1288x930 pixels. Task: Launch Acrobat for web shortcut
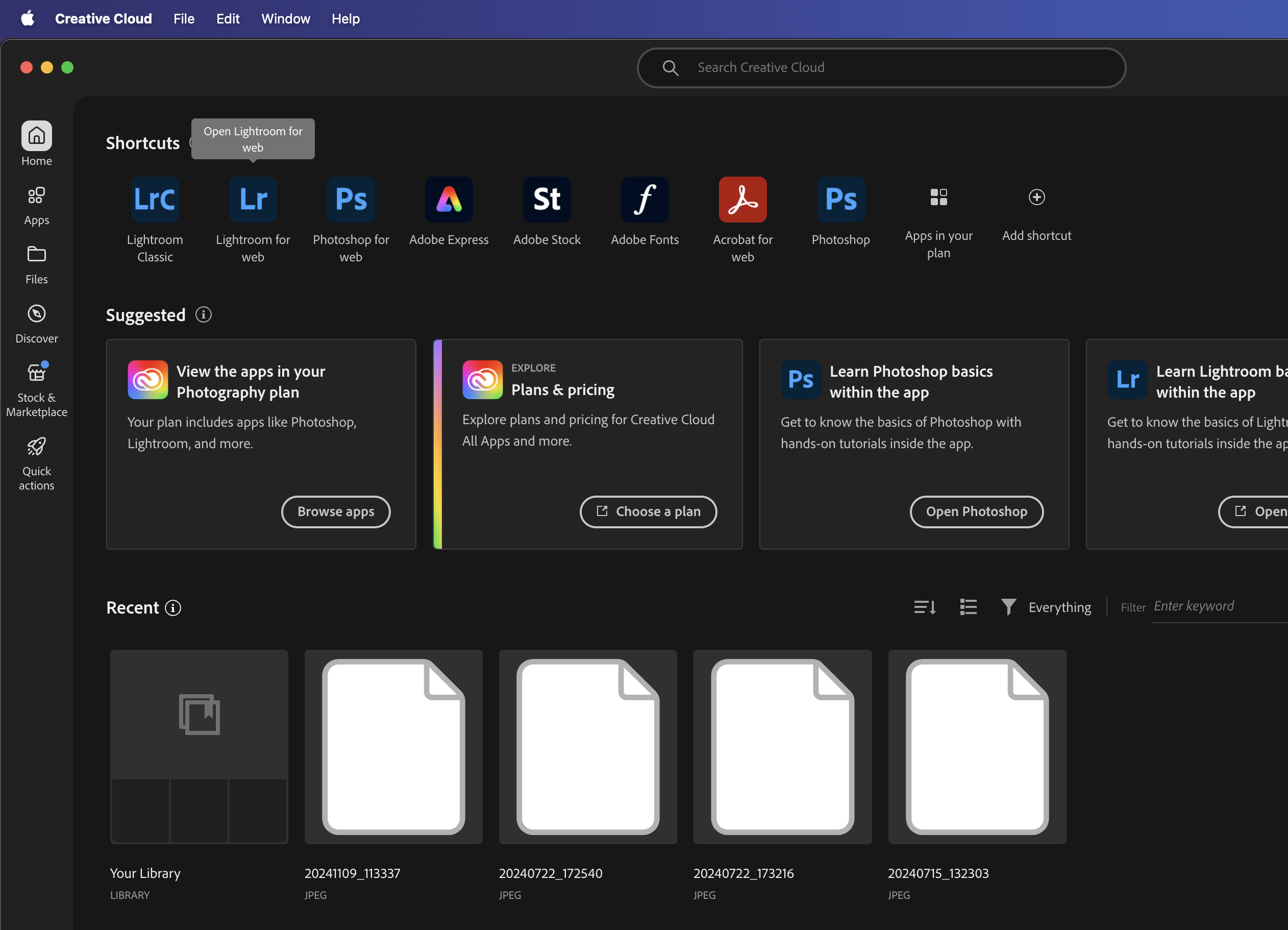tap(742, 200)
